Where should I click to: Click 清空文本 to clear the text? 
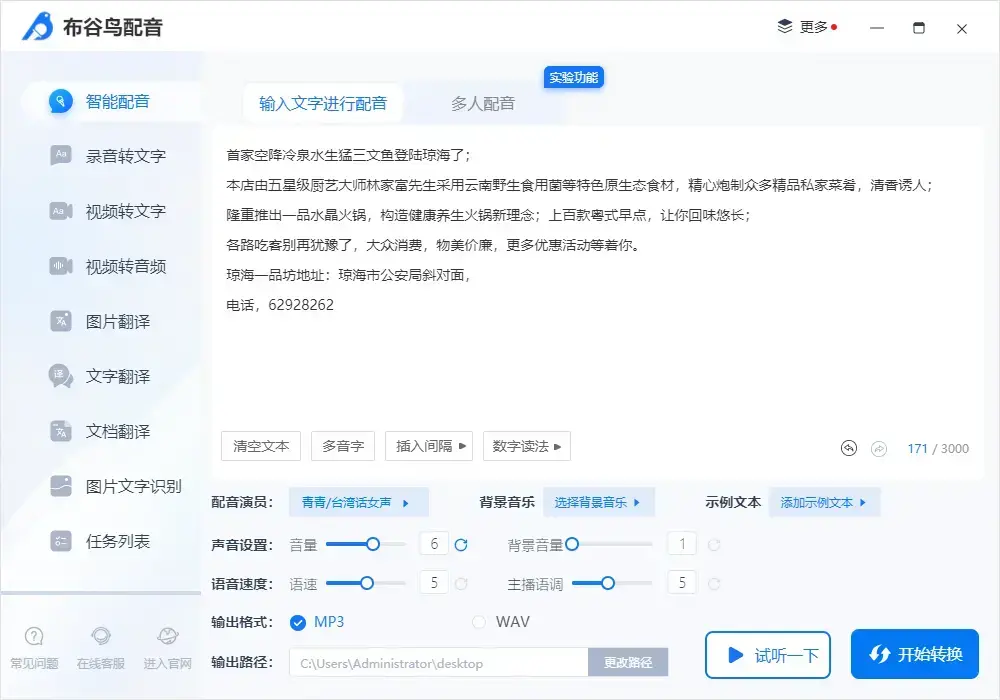(260, 446)
